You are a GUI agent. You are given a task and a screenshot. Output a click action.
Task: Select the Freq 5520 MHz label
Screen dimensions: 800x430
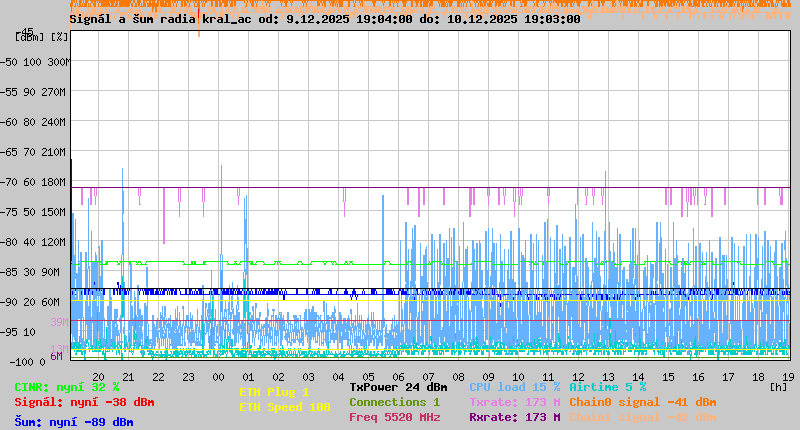coord(397,417)
